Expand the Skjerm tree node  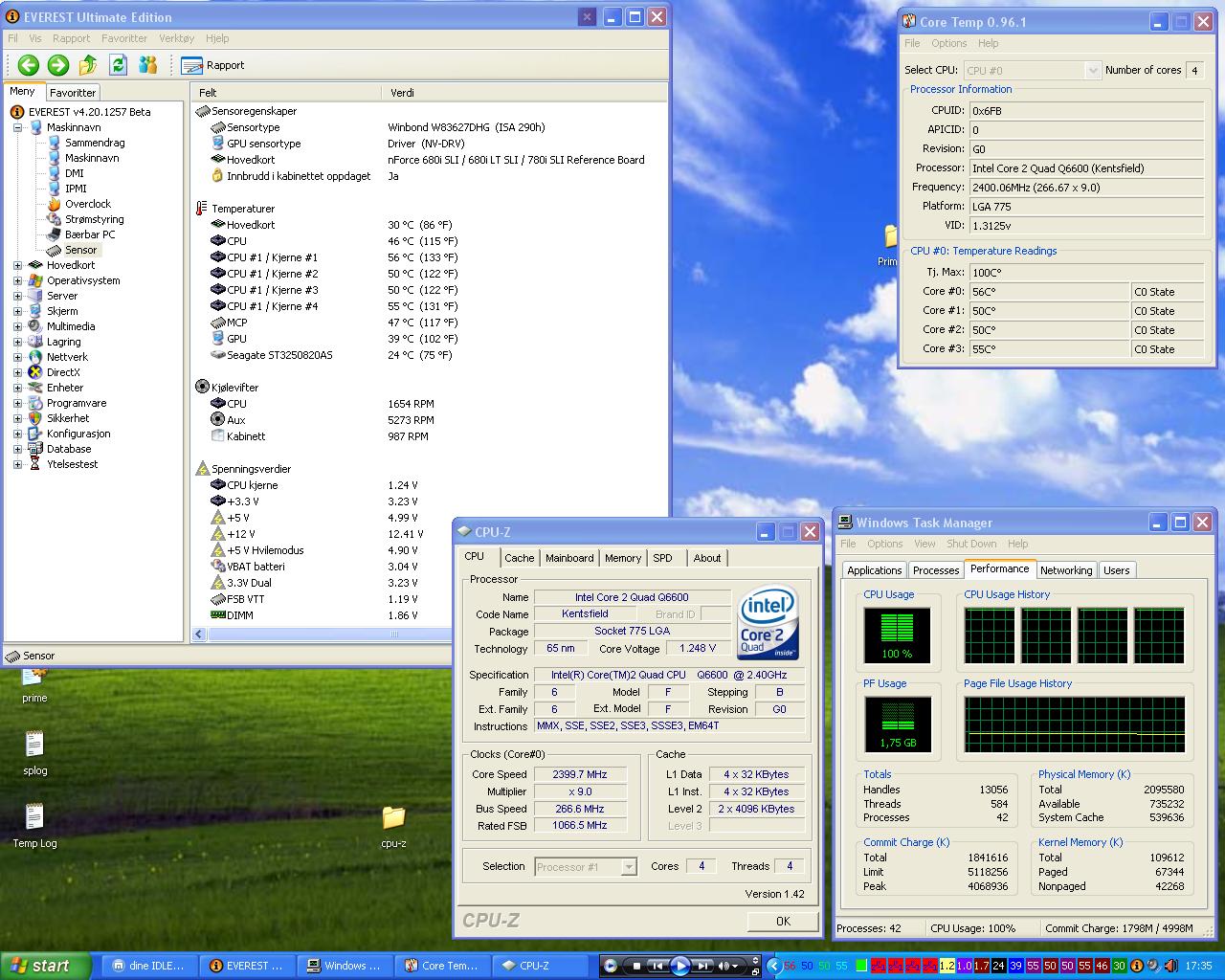click(18, 311)
